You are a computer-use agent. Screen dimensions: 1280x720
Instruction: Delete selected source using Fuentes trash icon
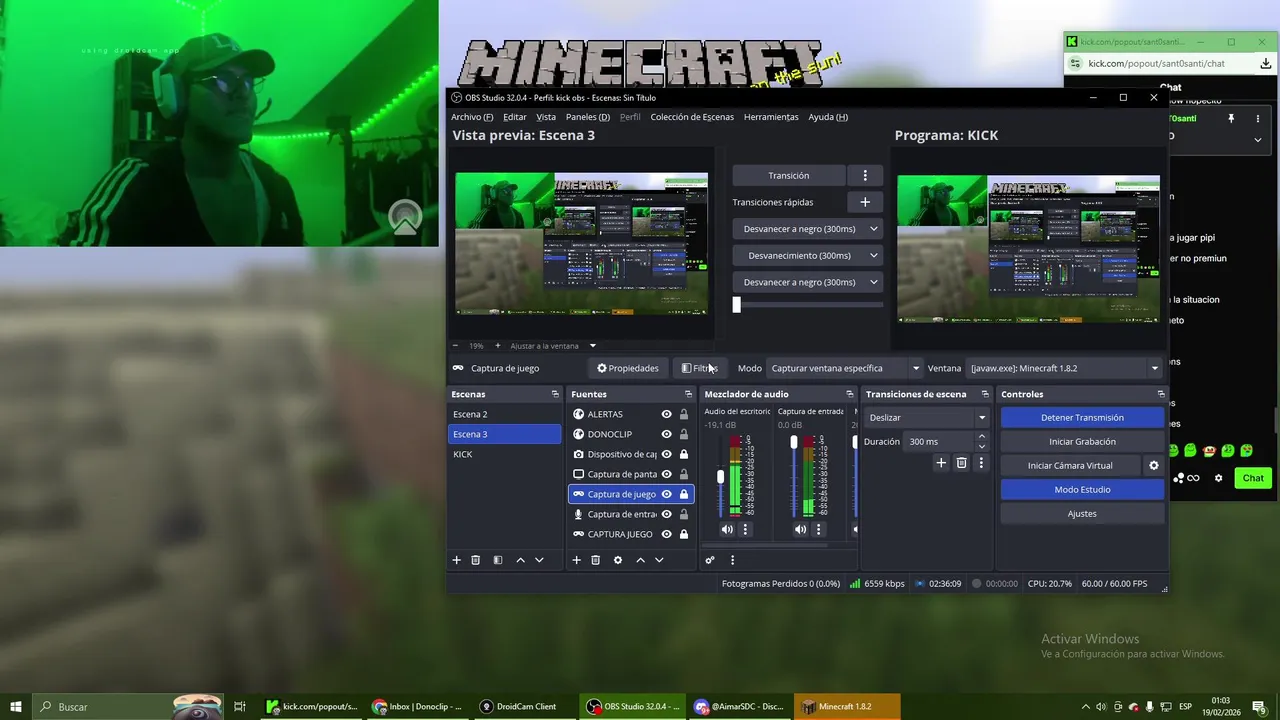595,560
